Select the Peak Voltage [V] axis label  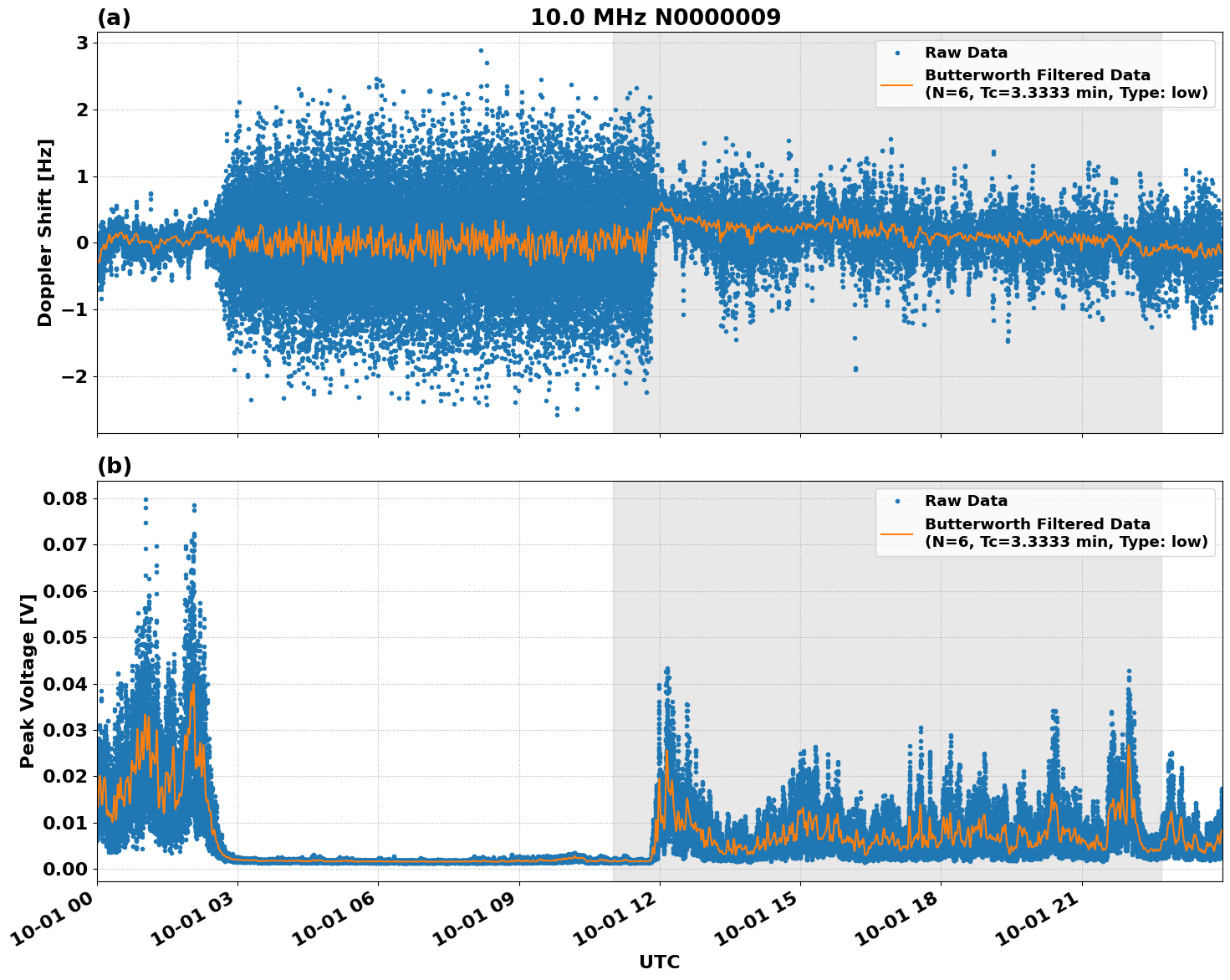pos(28,679)
